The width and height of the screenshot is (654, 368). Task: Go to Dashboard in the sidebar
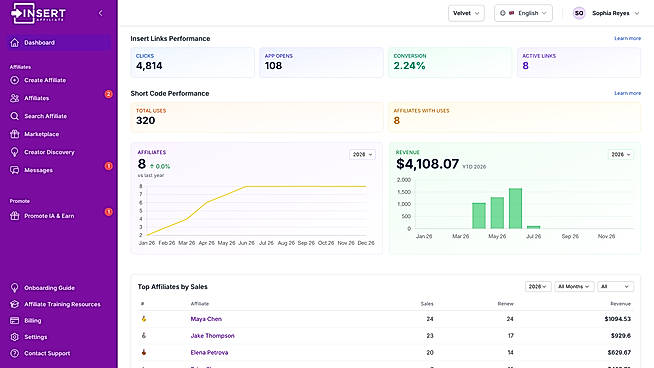[59, 43]
